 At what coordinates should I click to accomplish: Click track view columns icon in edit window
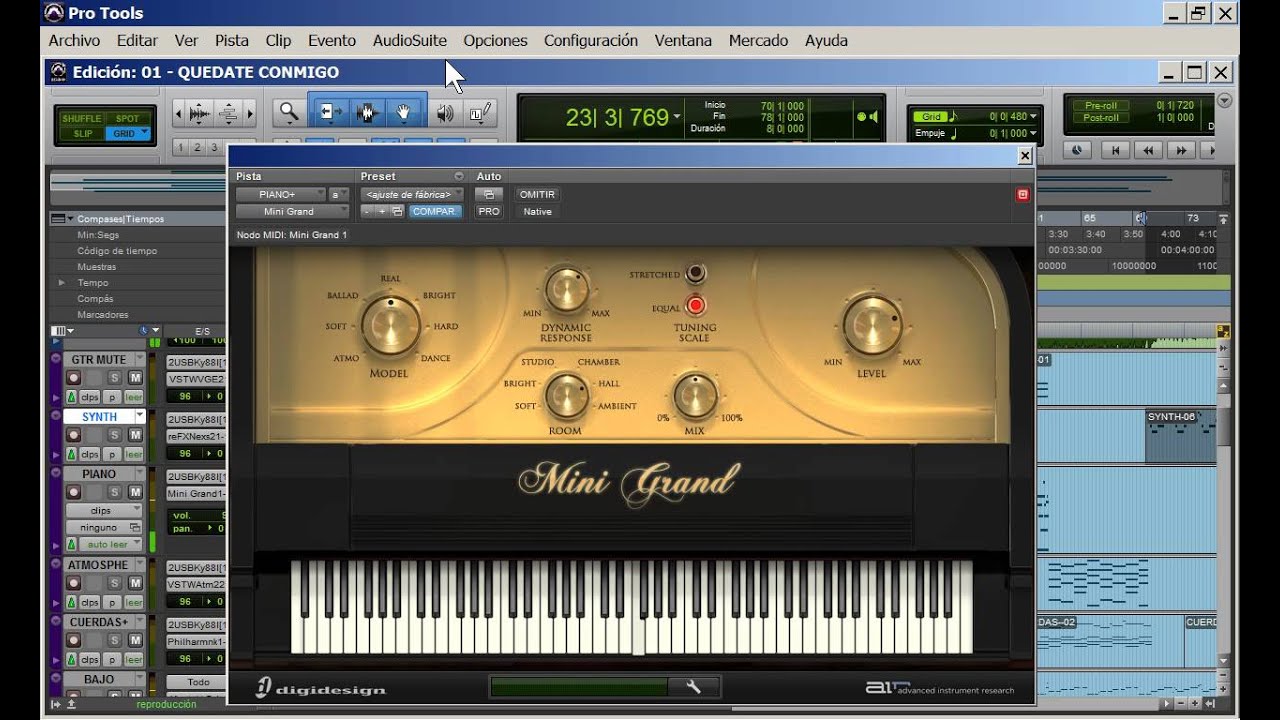click(x=59, y=330)
